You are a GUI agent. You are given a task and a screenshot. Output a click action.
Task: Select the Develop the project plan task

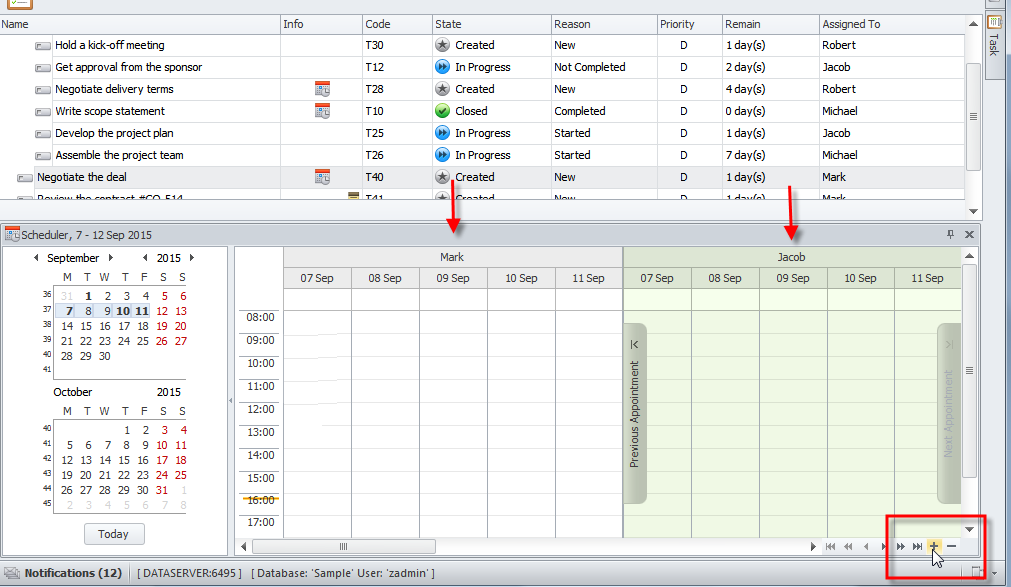(x=114, y=133)
